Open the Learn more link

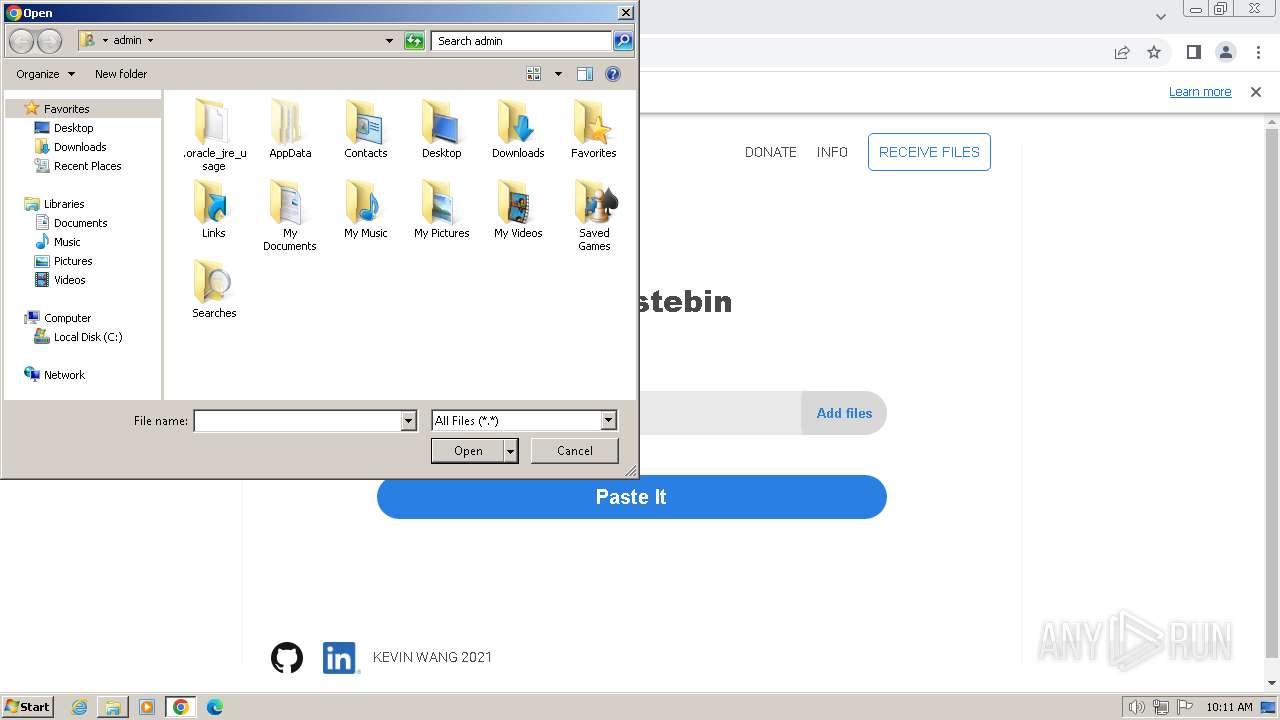coord(1200,92)
